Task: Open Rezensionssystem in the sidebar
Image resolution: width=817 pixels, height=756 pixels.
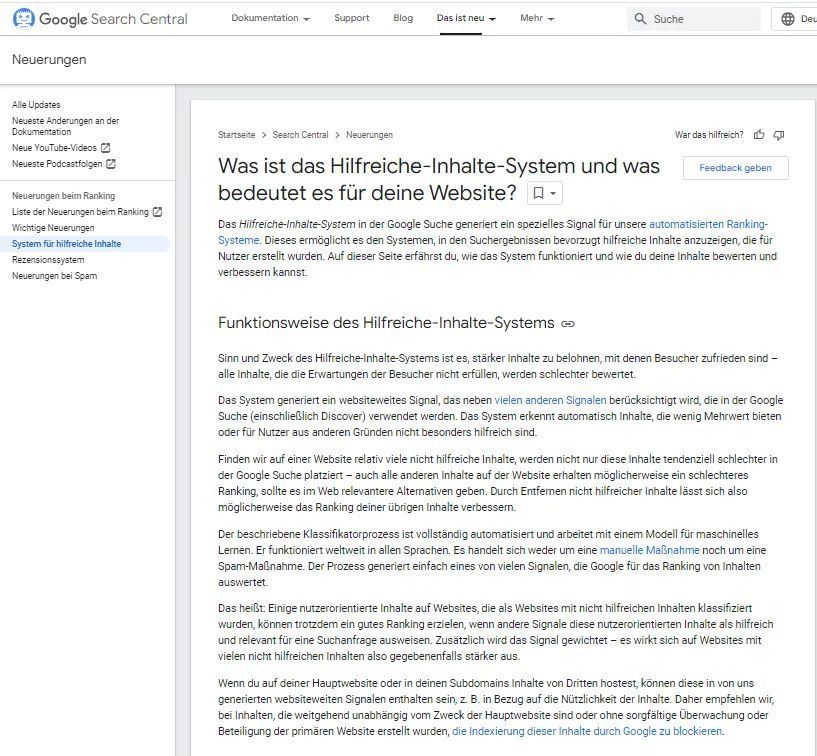Action: (48, 259)
